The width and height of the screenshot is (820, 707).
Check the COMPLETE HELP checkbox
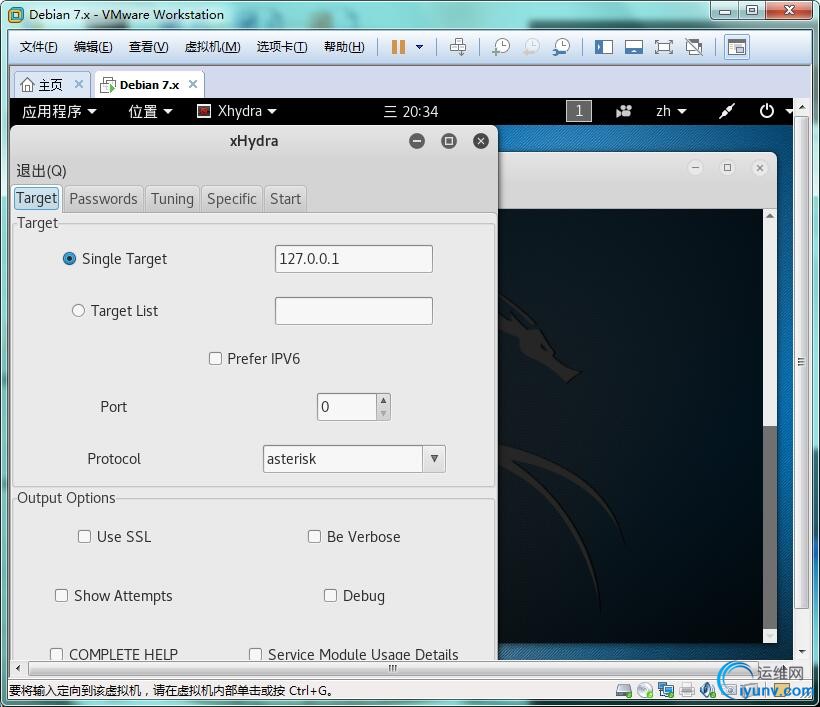(x=56, y=654)
